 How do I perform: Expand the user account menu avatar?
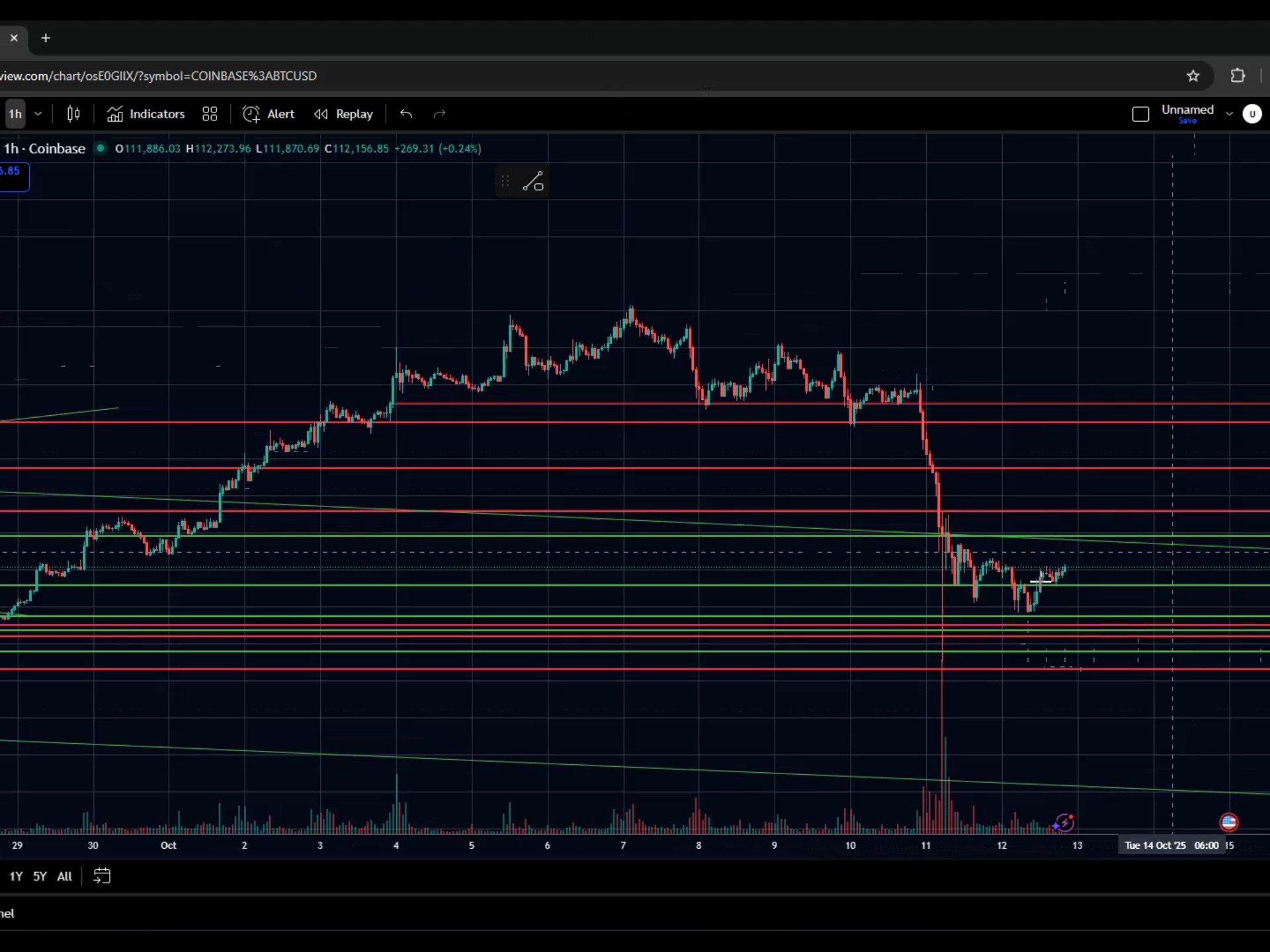tap(1253, 114)
